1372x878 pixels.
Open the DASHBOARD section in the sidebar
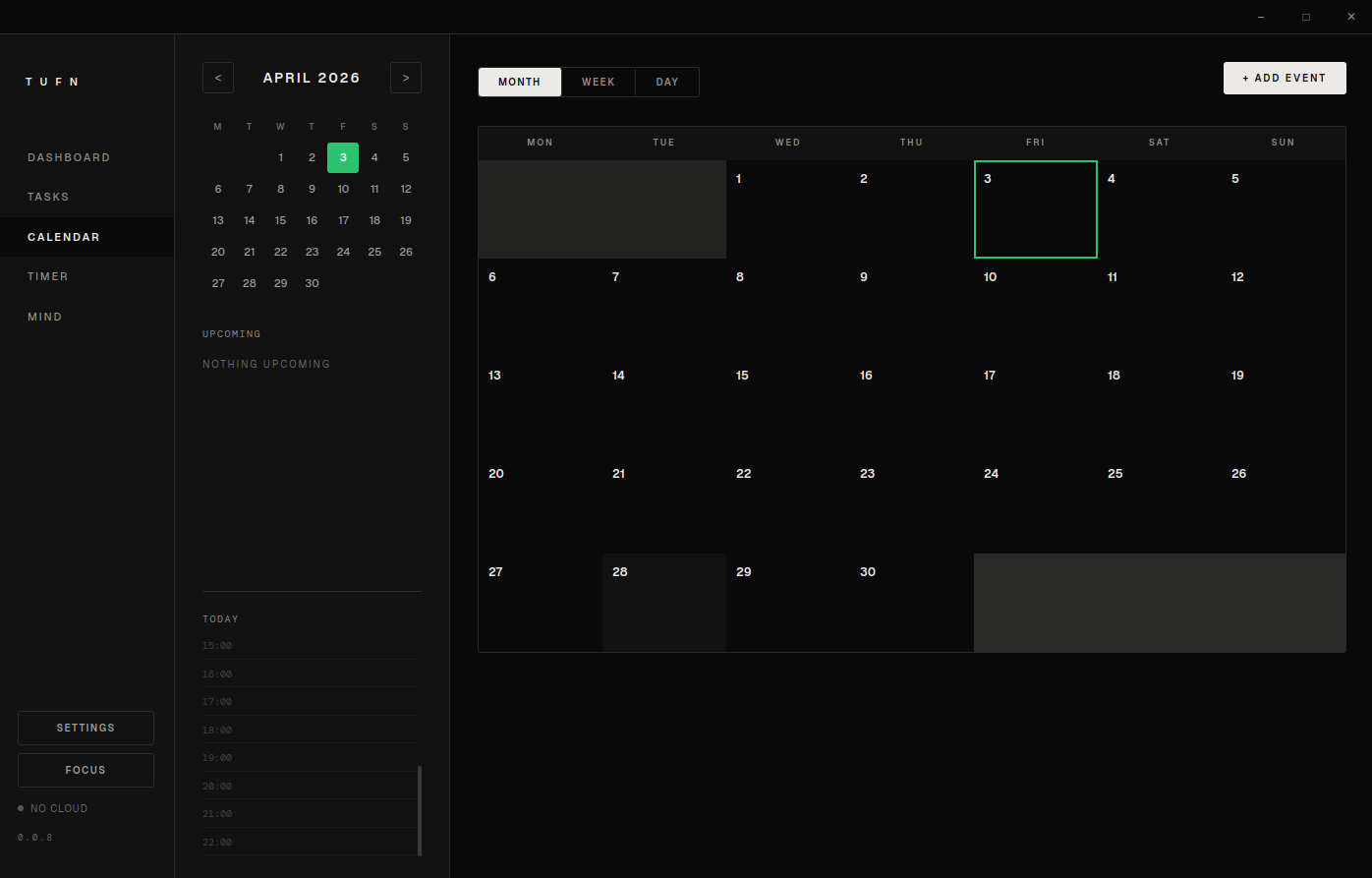pyautogui.click(x=69, y=157)
